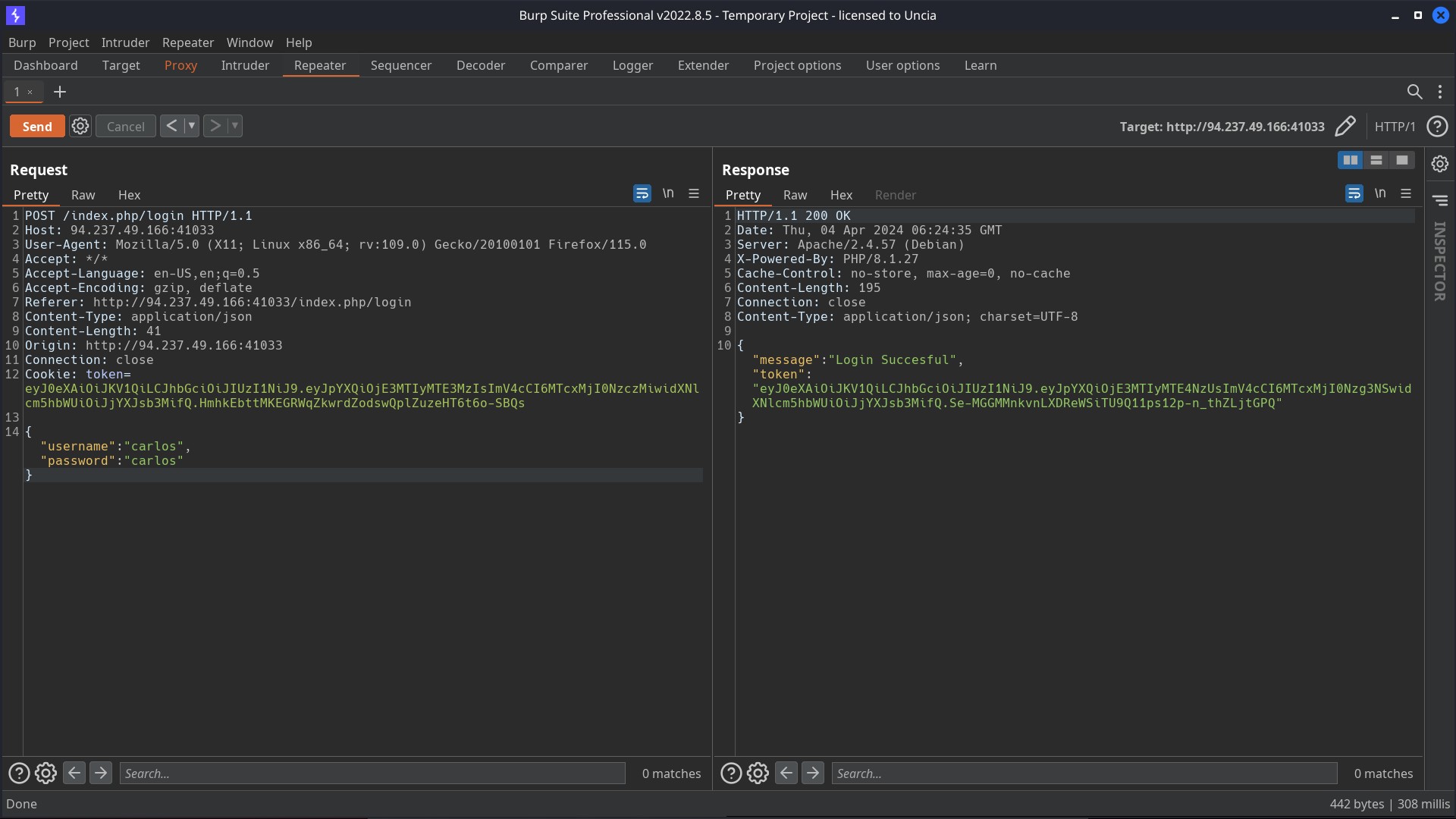This screenshot has height=819, width=1456.
Task: Add a new Repeater tab with plus
Action: pos(60,92)
